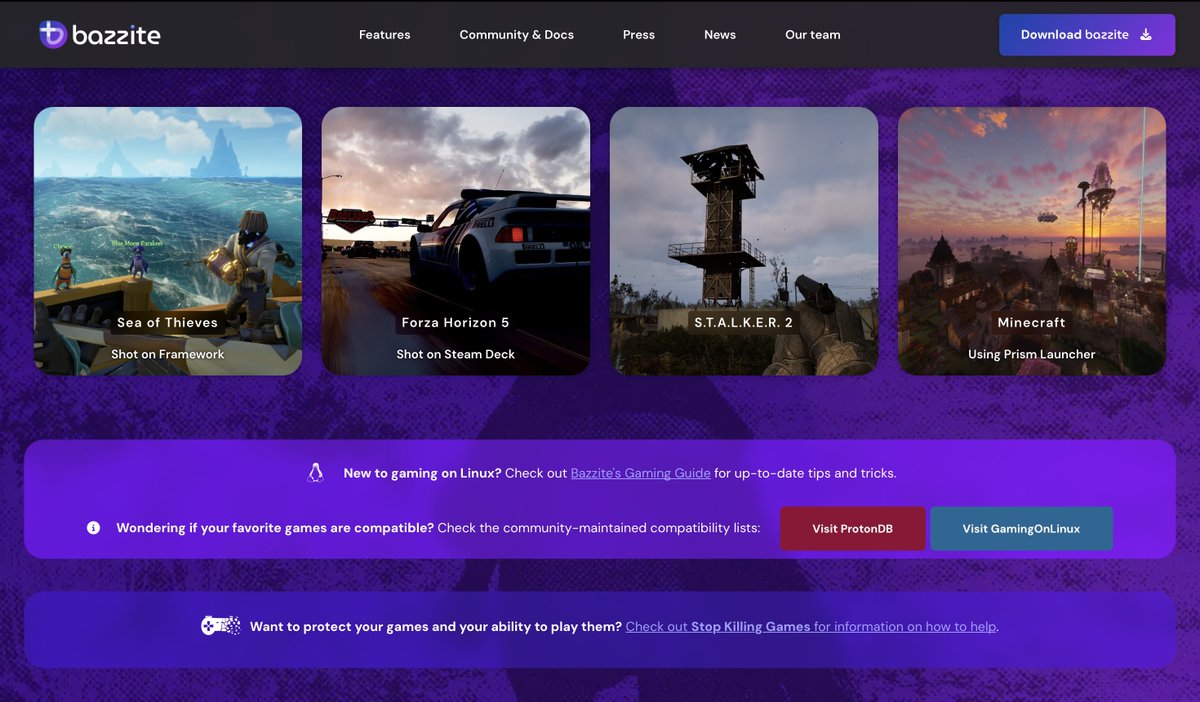Select the Sea of Thieves screenshot card
1200x702 pixels.
[168, 241]
